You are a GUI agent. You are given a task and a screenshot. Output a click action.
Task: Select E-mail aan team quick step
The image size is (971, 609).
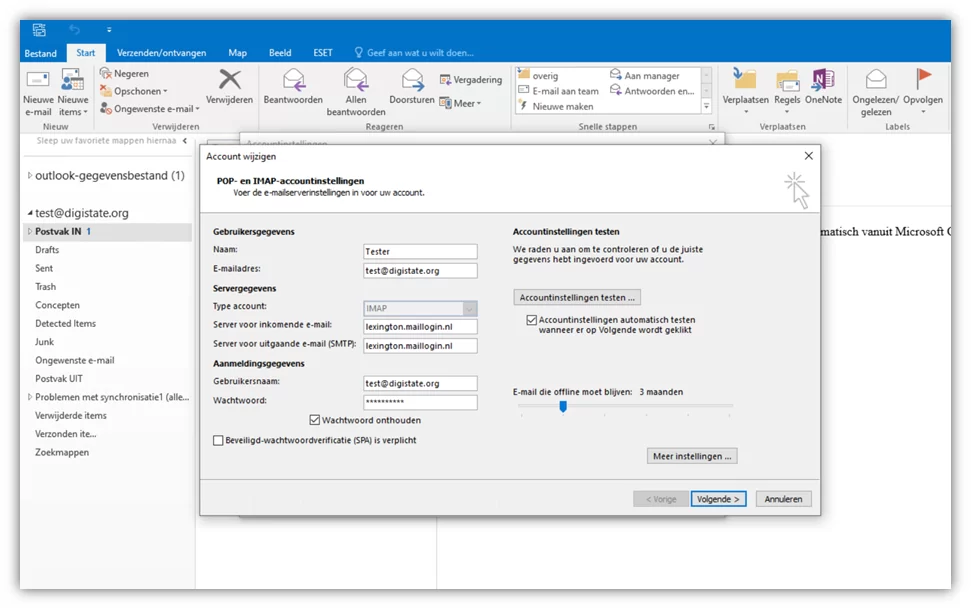(x=559, y=91)
